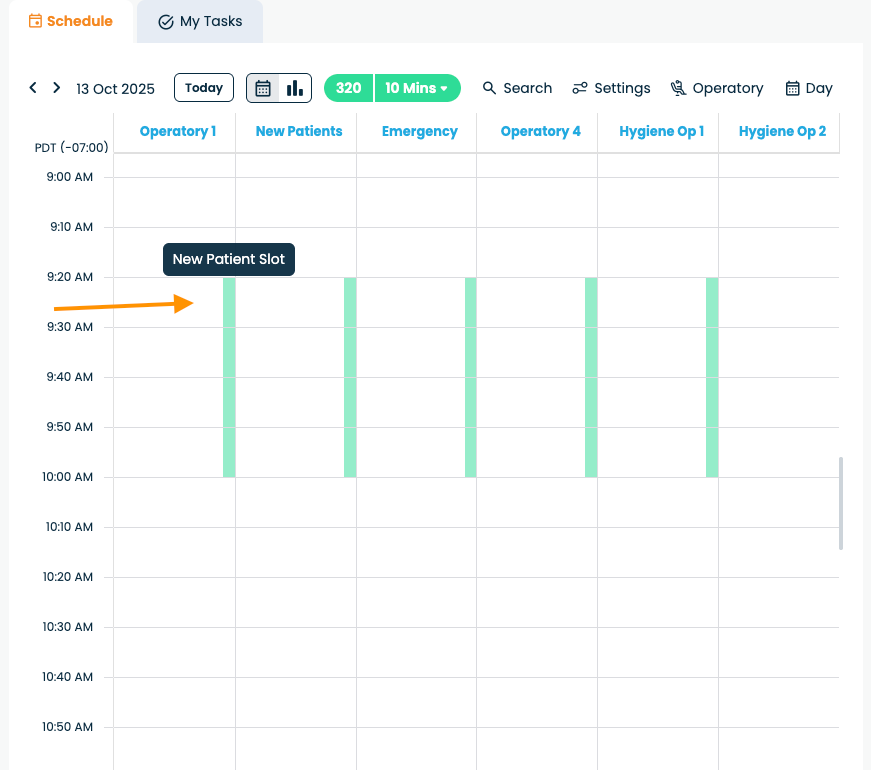The width and height of the screenshot is (871, 770).
Task: Click the New Patients column header
Action: (x=299, y=131)
